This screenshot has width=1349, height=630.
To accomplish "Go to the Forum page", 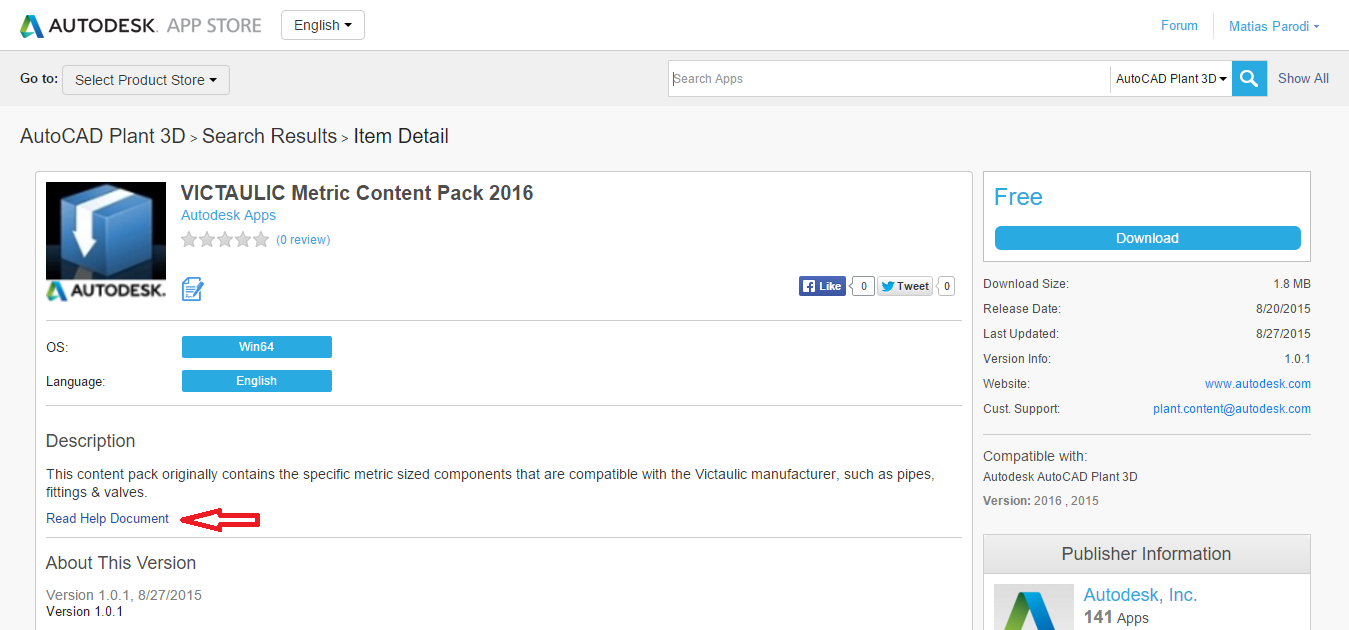I will coord(1179,26).
